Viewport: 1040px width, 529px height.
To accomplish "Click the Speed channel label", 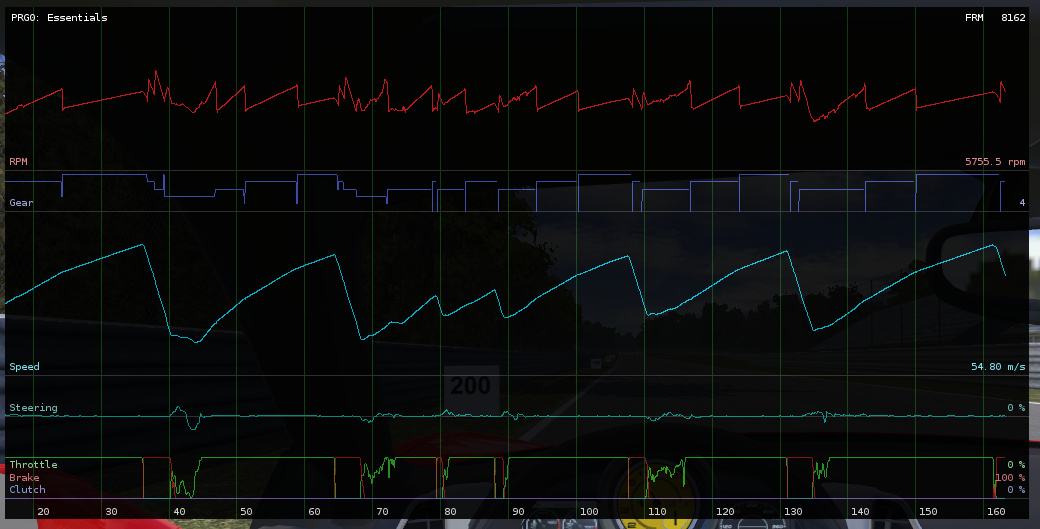I will tap(25, 367).
